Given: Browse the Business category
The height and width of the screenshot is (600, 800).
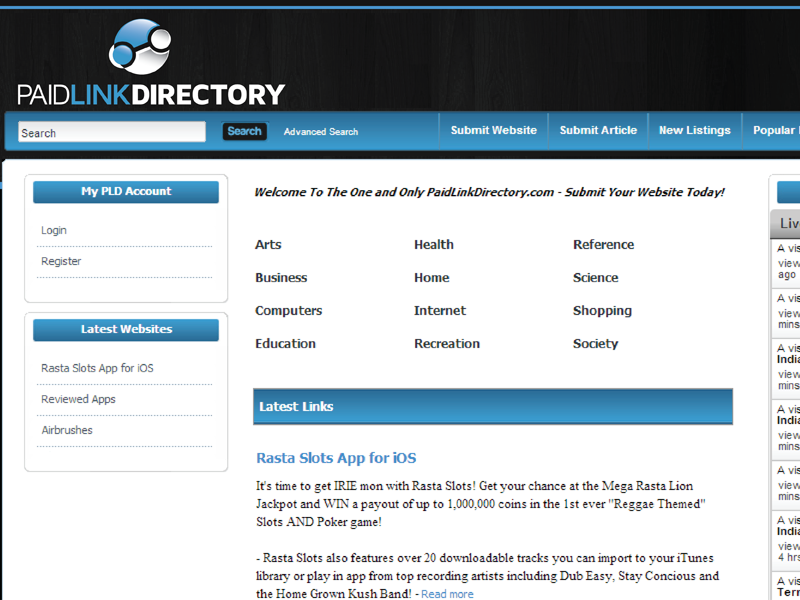Looking at the screenshot, I should (x=281, y=278).
